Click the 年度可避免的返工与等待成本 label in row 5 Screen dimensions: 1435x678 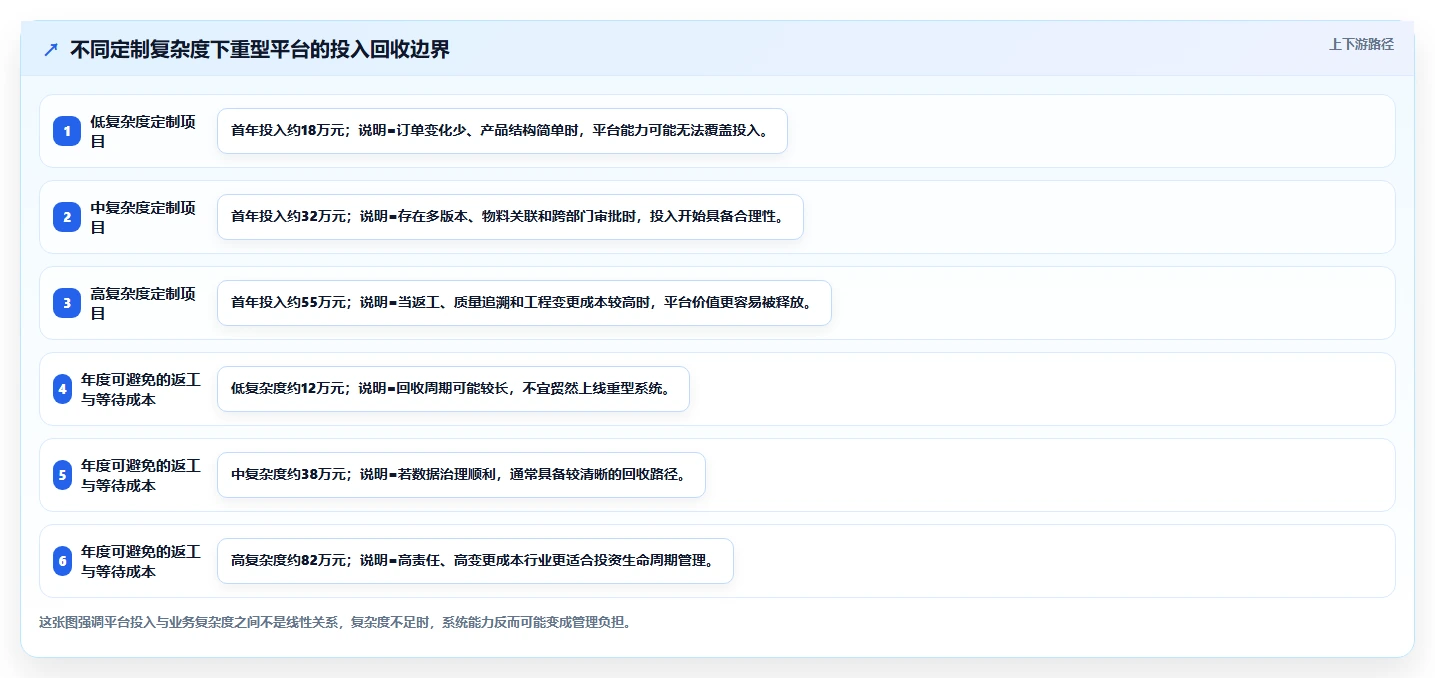tap(141, 475)
